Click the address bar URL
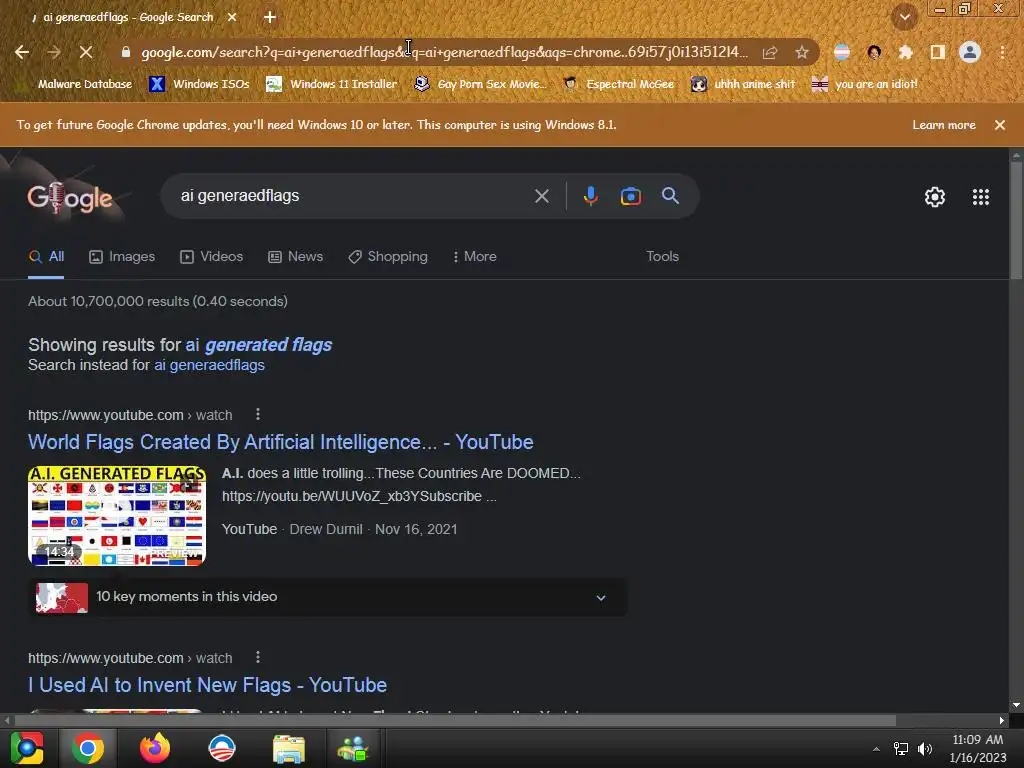1024x768 pixels. (x=444, y=52)
